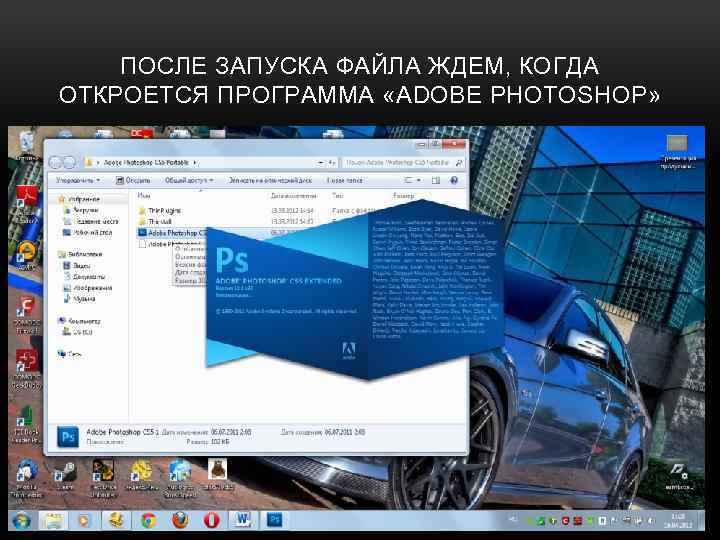Sort files by Дата изменения column header

coord(293,196)
